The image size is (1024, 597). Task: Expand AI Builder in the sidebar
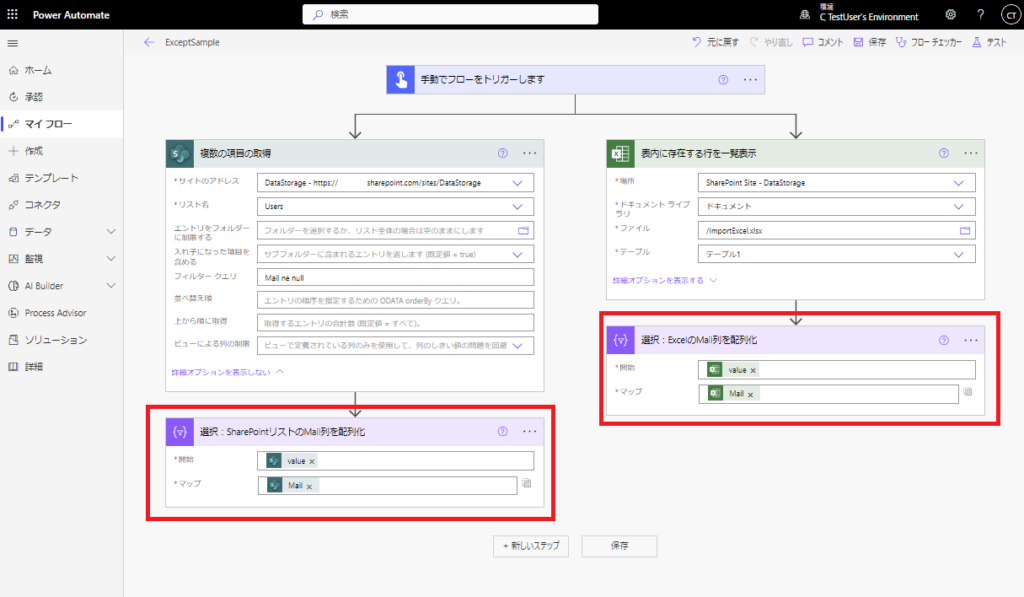pos(111,285)
